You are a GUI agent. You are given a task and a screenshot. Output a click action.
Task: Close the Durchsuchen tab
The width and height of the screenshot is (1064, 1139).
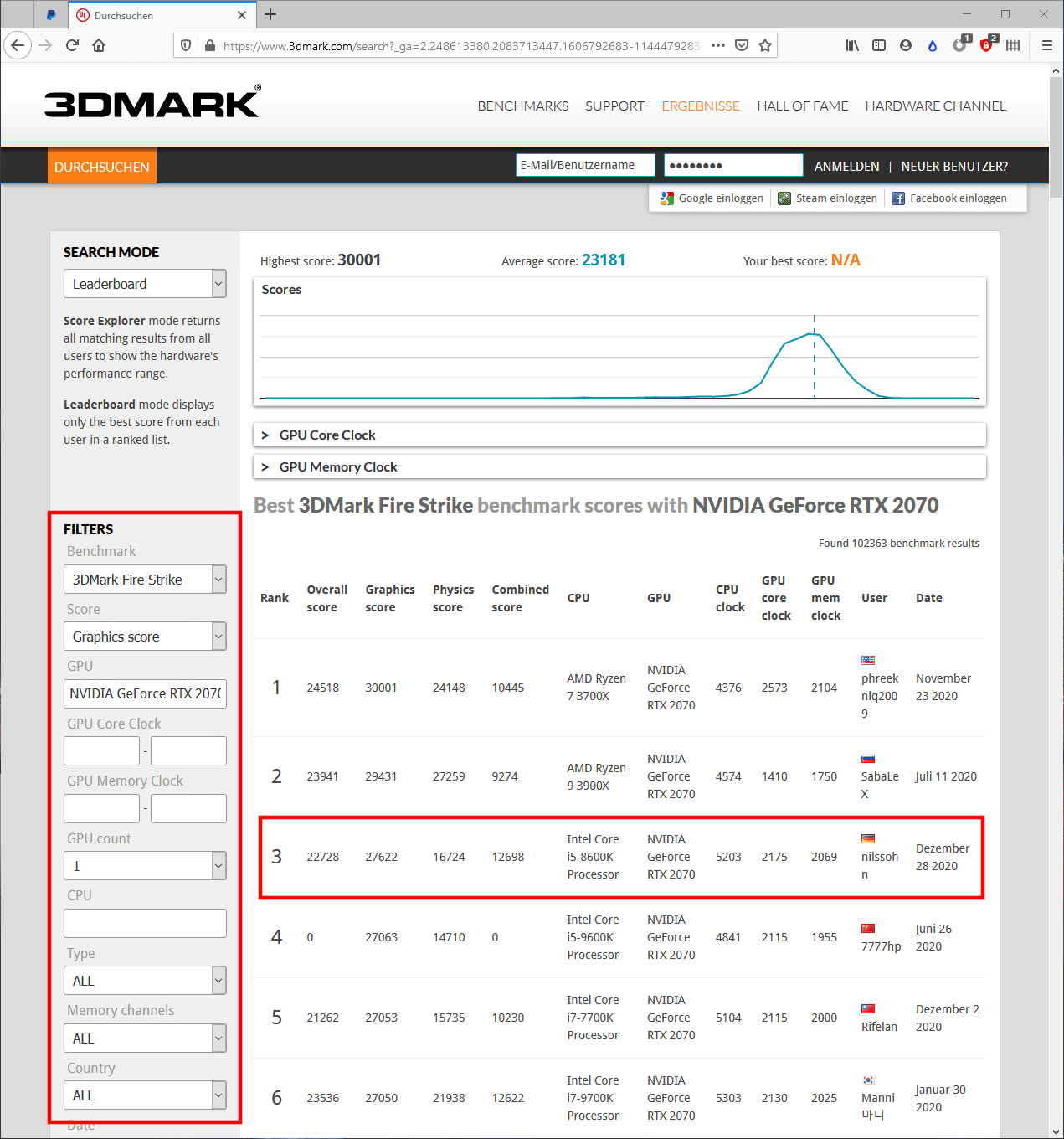[x=242, y=15]
